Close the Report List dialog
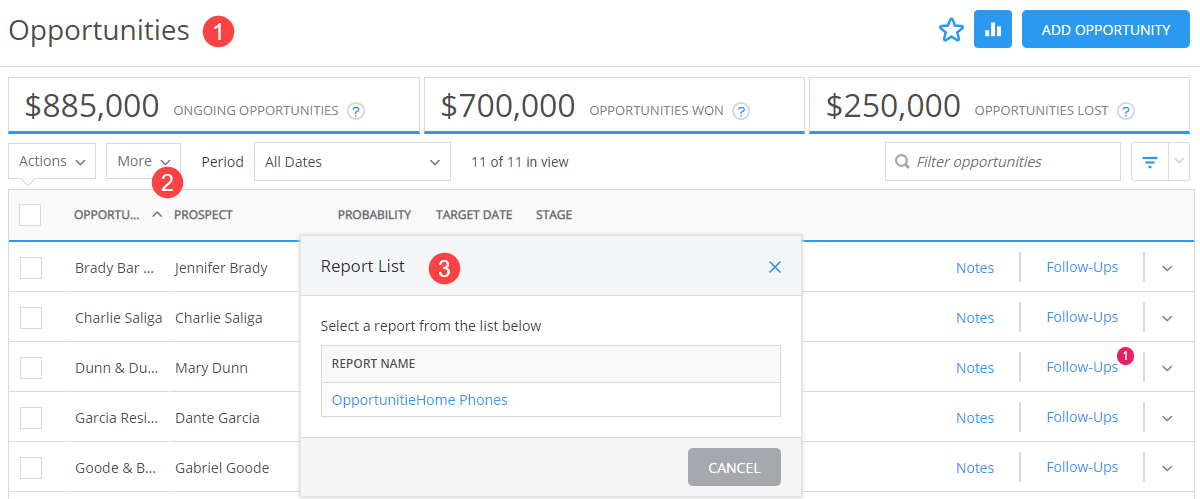 coord(774,267)
